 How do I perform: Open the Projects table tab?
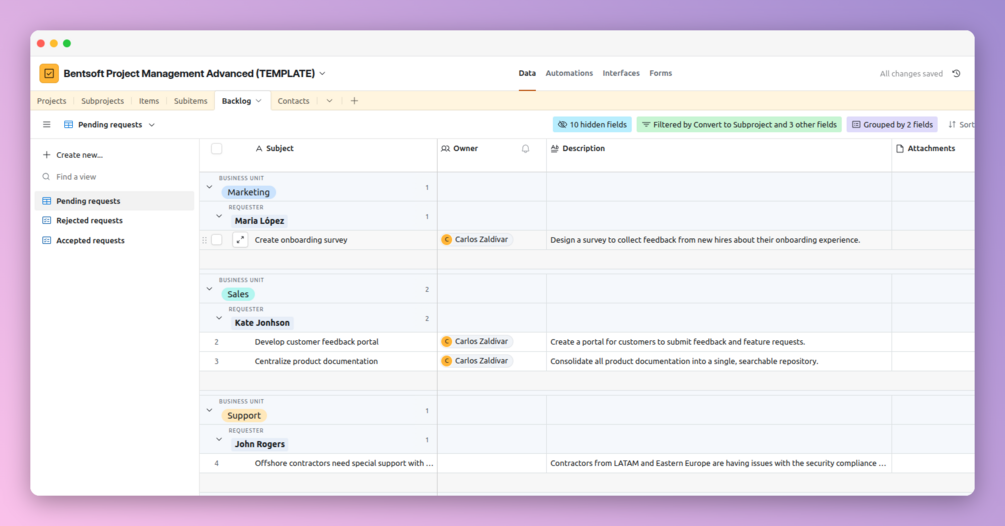pos(51,101)
